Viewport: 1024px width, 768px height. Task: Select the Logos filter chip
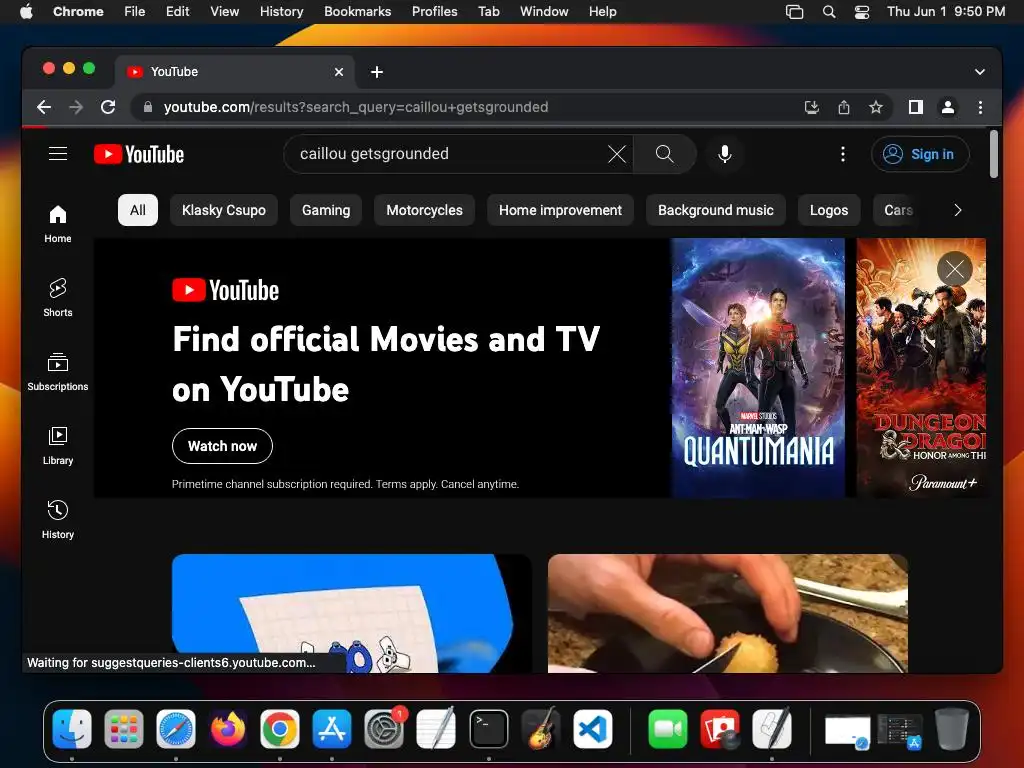coord(829,210)
